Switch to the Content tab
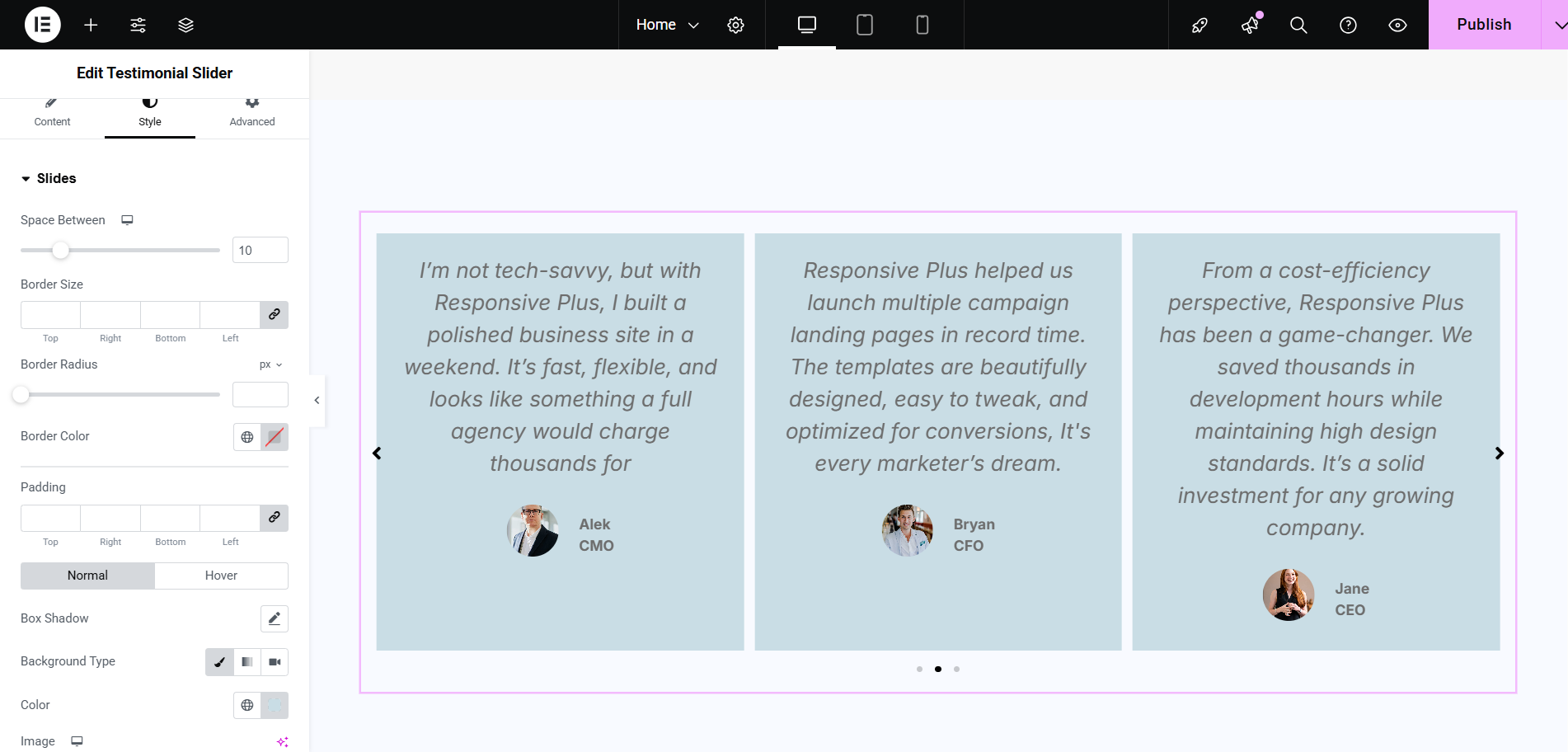 (x=52, y=118)
